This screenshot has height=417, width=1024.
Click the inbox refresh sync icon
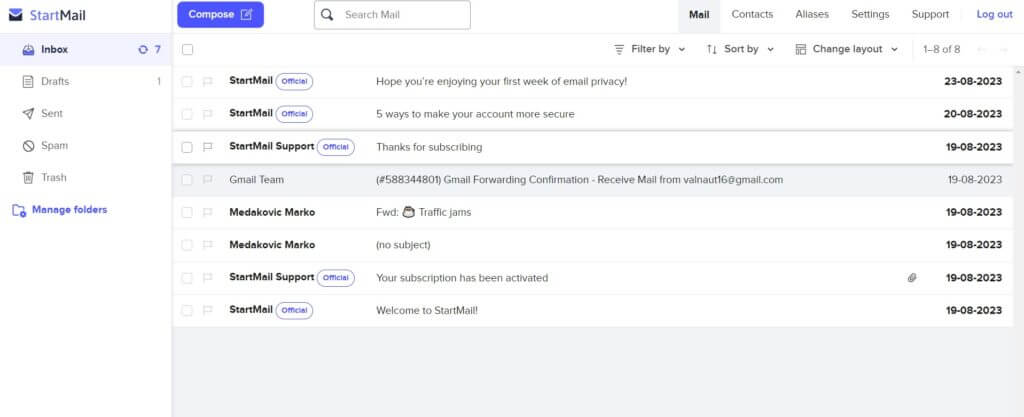[x=143, y=50]
